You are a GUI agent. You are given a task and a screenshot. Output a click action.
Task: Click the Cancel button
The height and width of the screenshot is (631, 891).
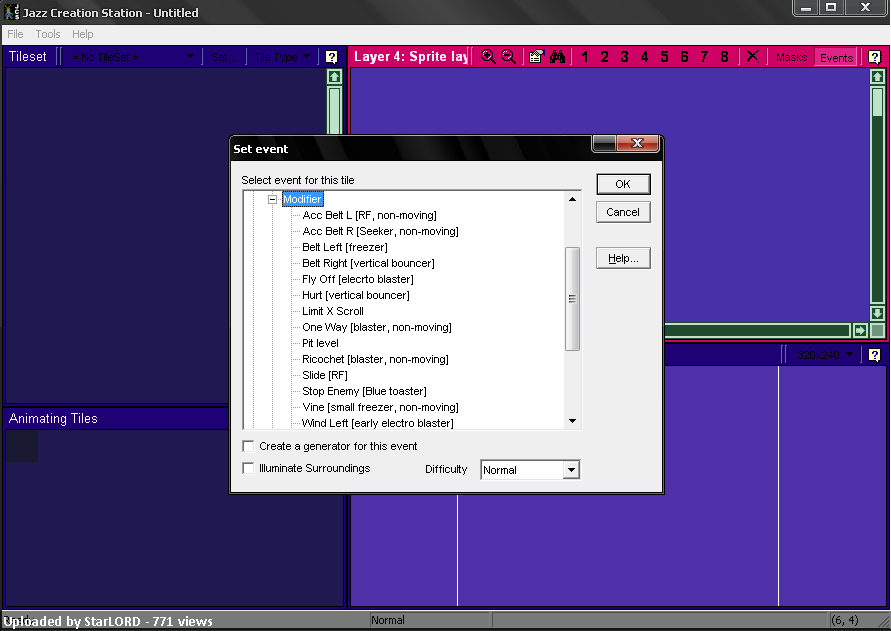click(623, 212)
